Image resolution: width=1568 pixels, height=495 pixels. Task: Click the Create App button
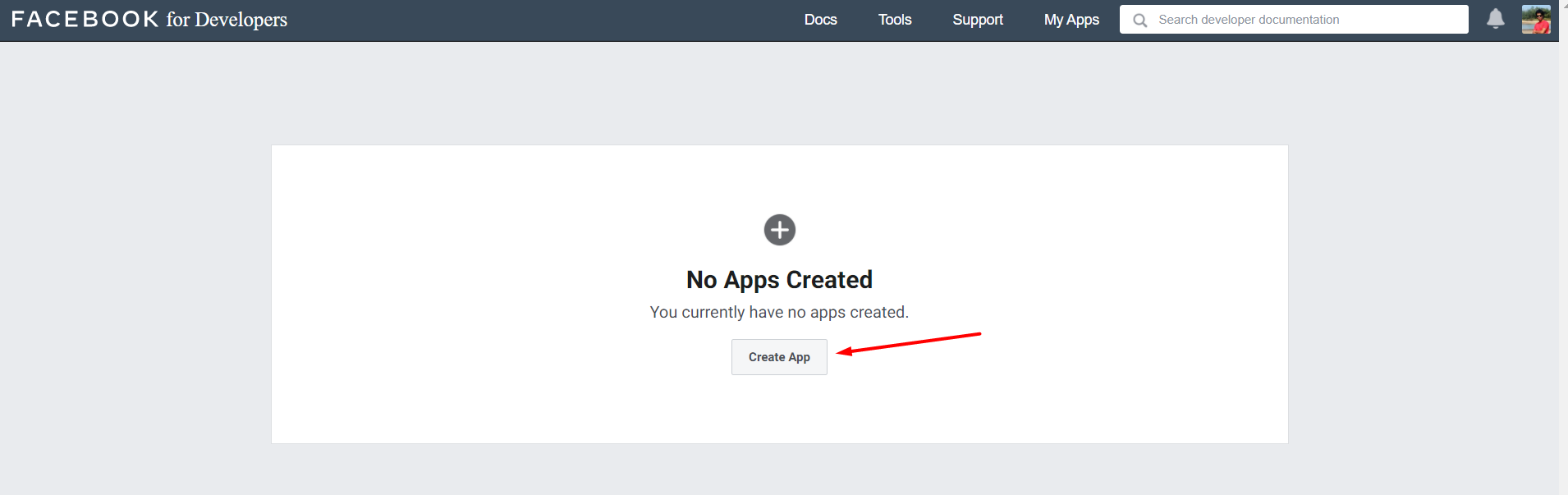click(x=779, y=357)
